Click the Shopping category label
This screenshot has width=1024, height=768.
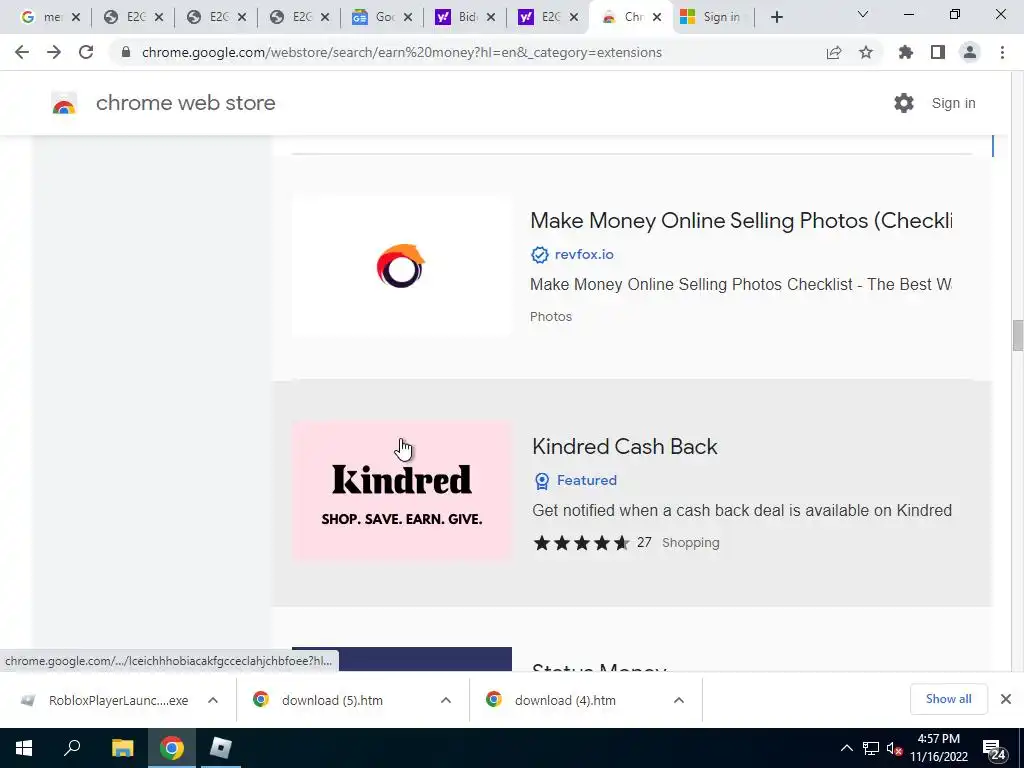tap(690, 543)
